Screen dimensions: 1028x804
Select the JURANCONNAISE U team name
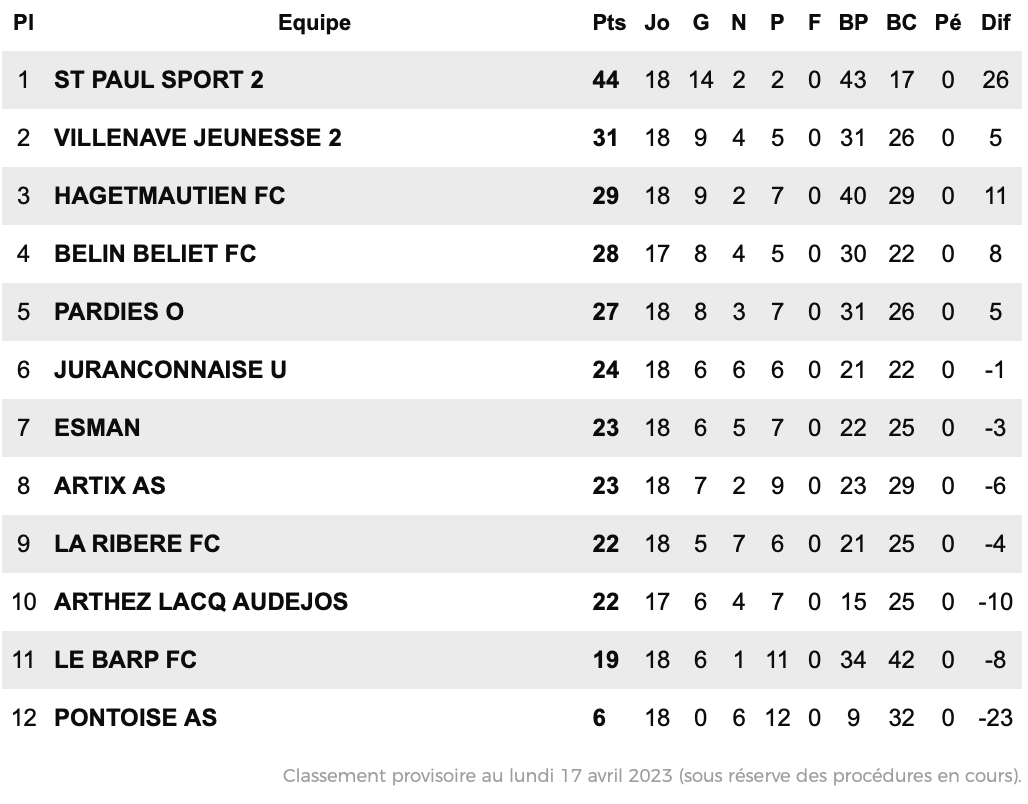[x=170, y=370]
